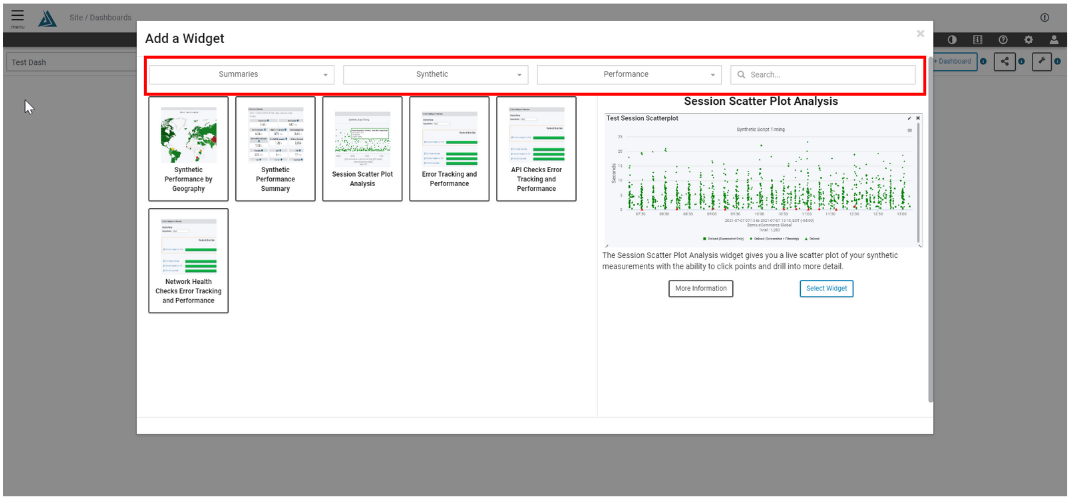
Task: Toggle the contrast theme icon
Action: coord(952,39)
